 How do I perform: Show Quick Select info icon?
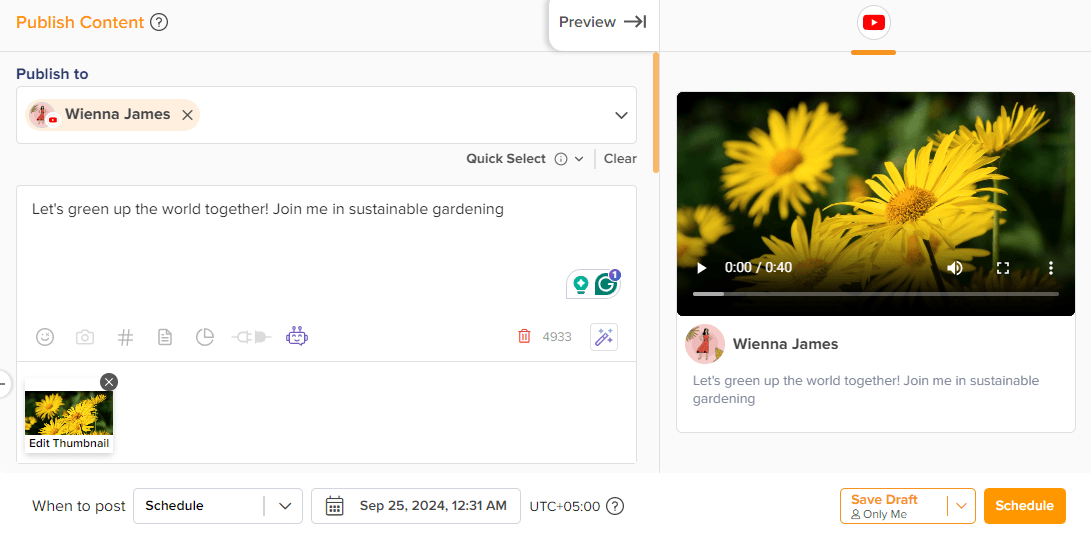[561, 159]
